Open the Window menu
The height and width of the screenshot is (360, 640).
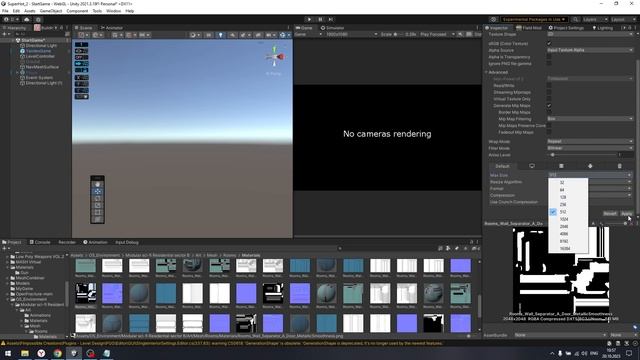point(113,11)
